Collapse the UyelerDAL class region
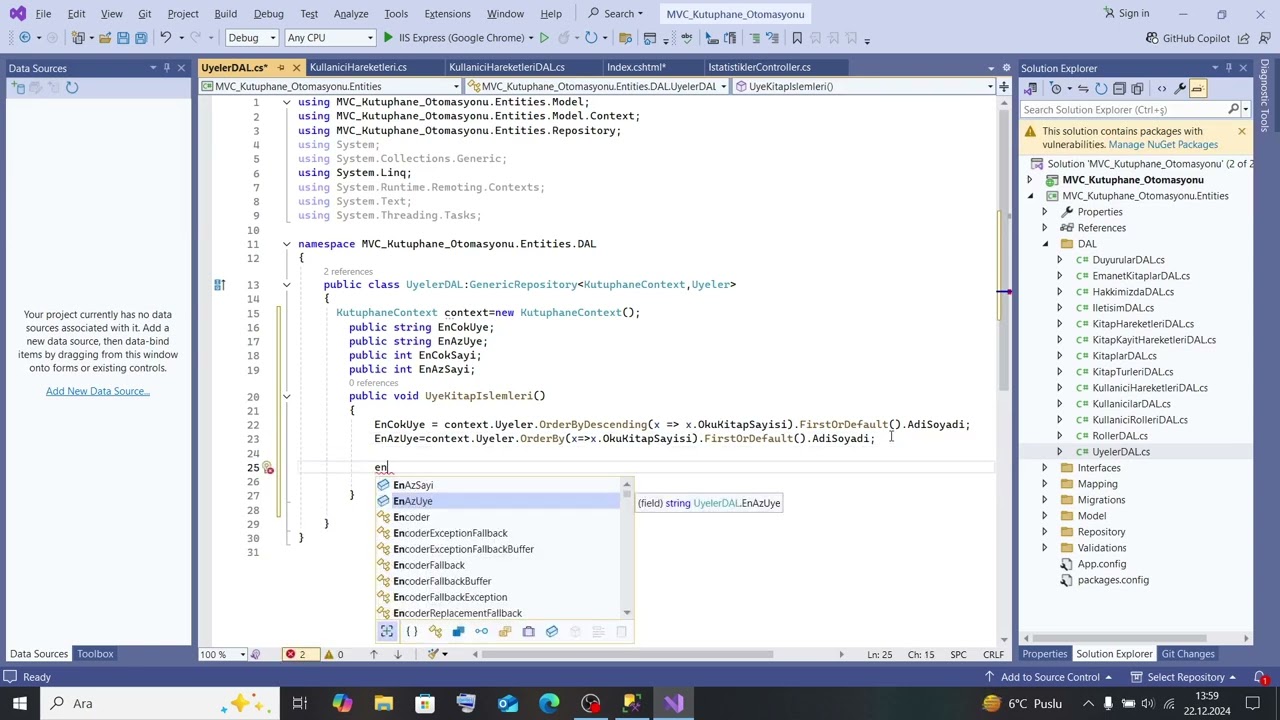Image resolution: width=1280 pixels, height=720 pixels. point(286,285)
